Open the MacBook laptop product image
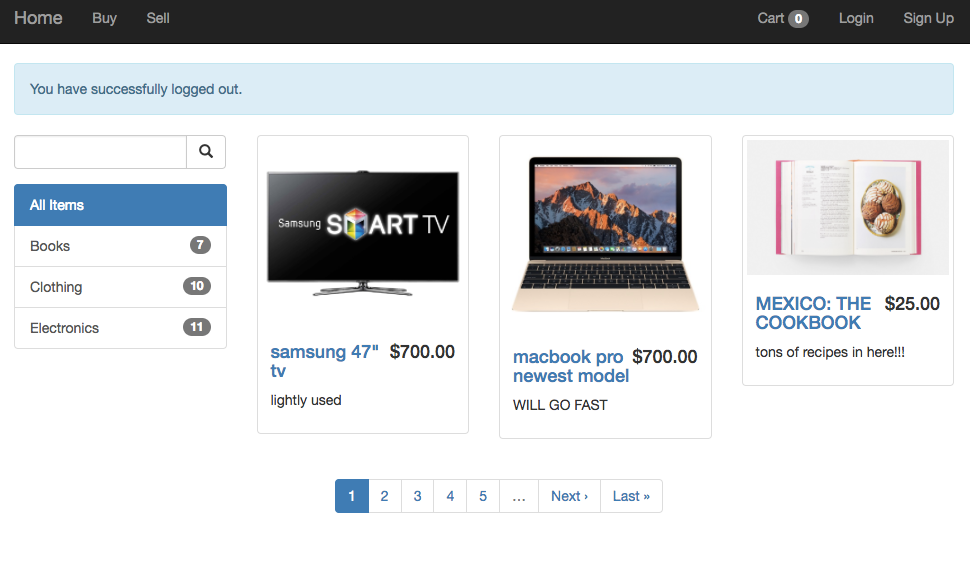970x572 pixels. tap(606, 234)
